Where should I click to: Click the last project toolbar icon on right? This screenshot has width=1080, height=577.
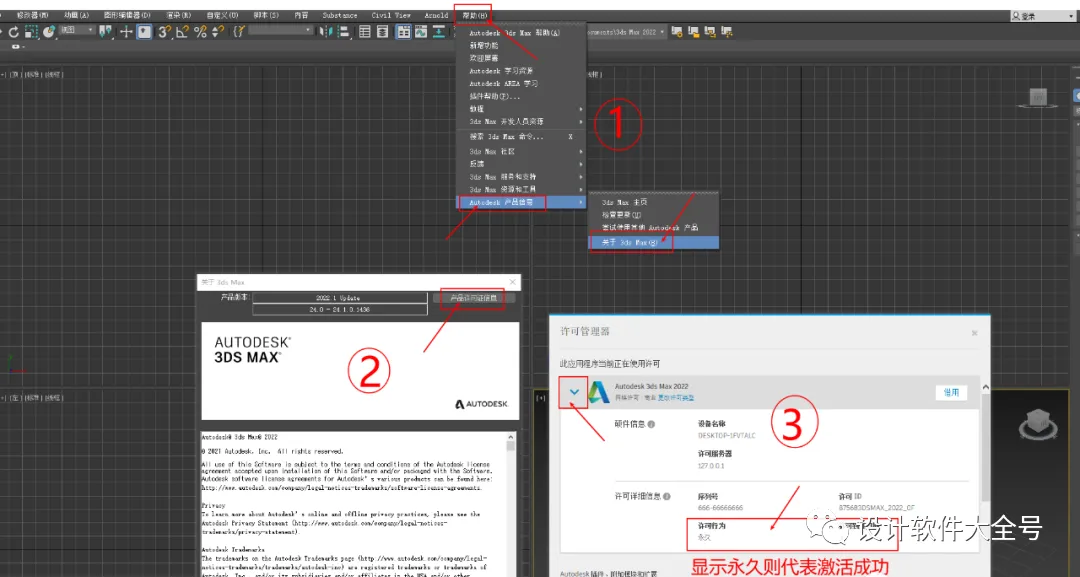(726, 32)
